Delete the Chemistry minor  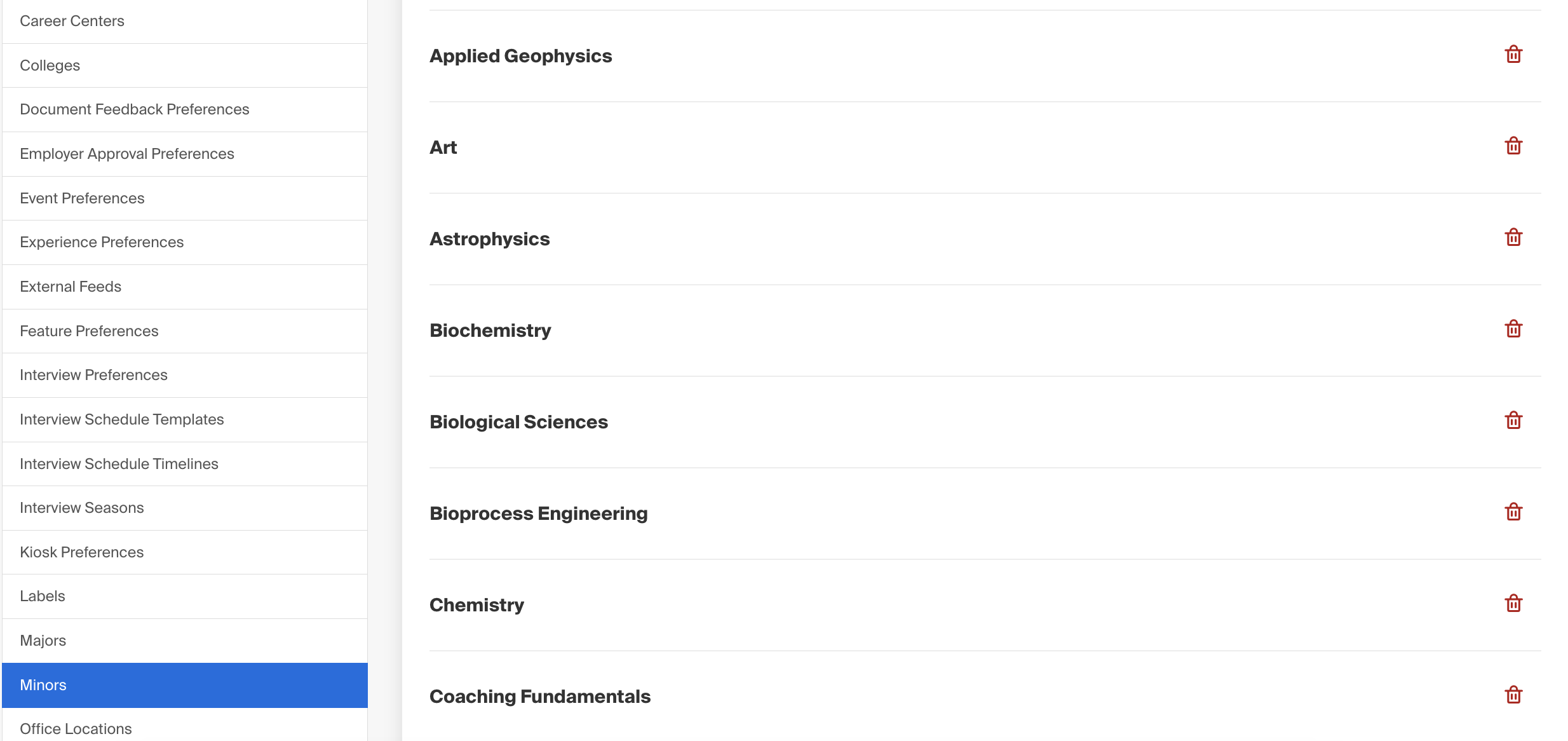tap(1513, 604)
